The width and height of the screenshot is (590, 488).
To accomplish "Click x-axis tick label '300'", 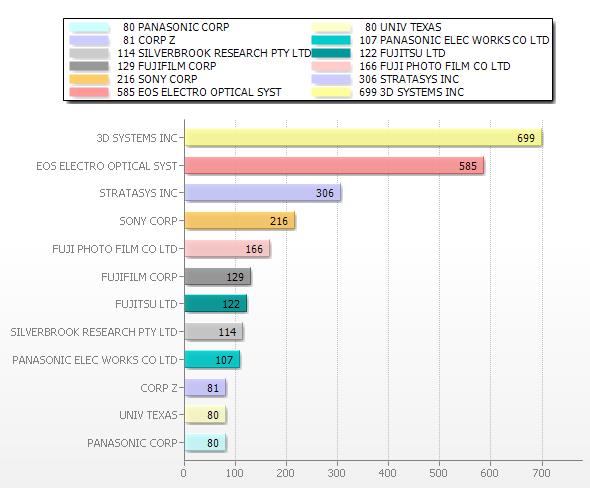I will [x=336, y=473].
